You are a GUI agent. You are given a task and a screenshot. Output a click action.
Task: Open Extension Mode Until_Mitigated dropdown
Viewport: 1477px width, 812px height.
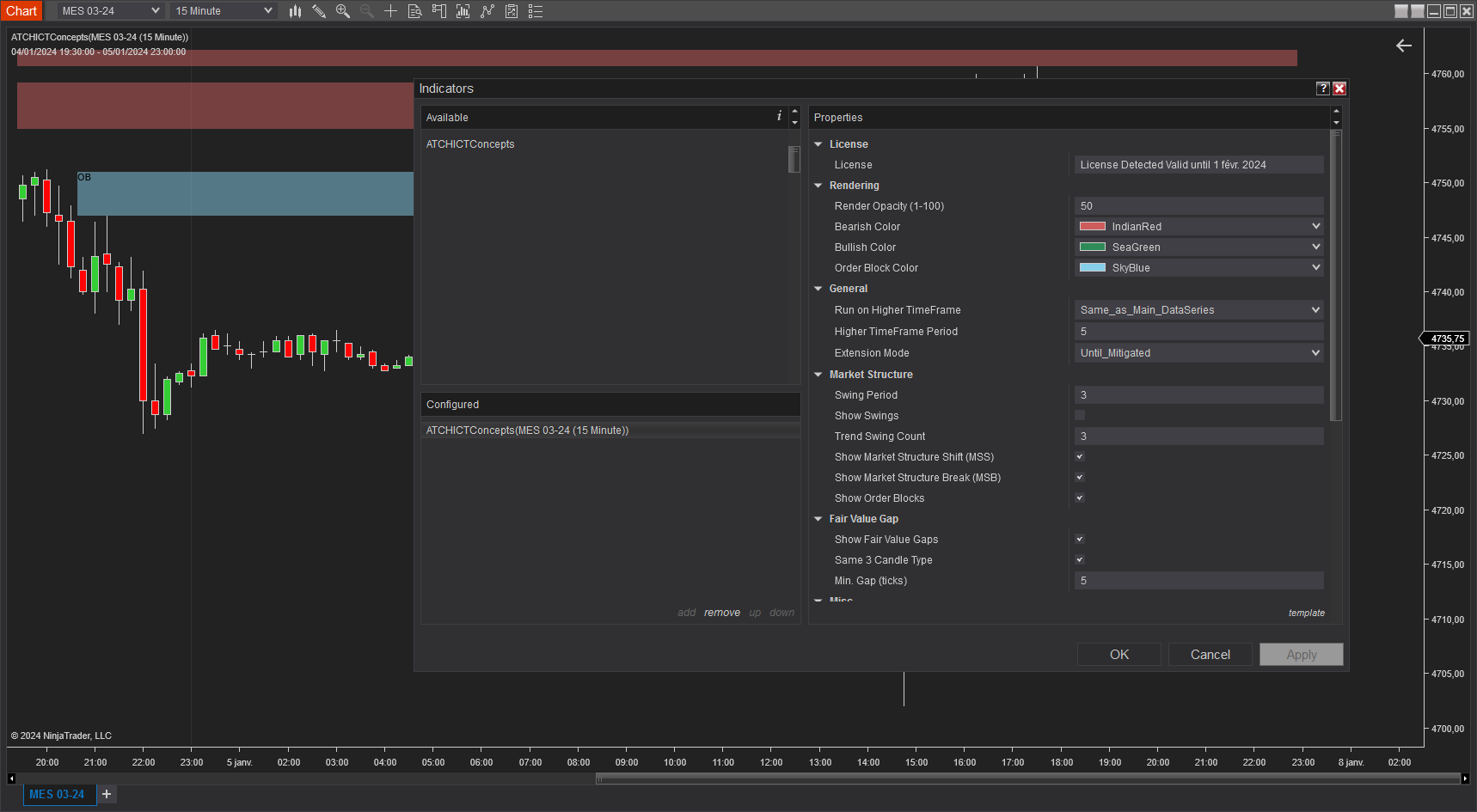click(1198, 353)
